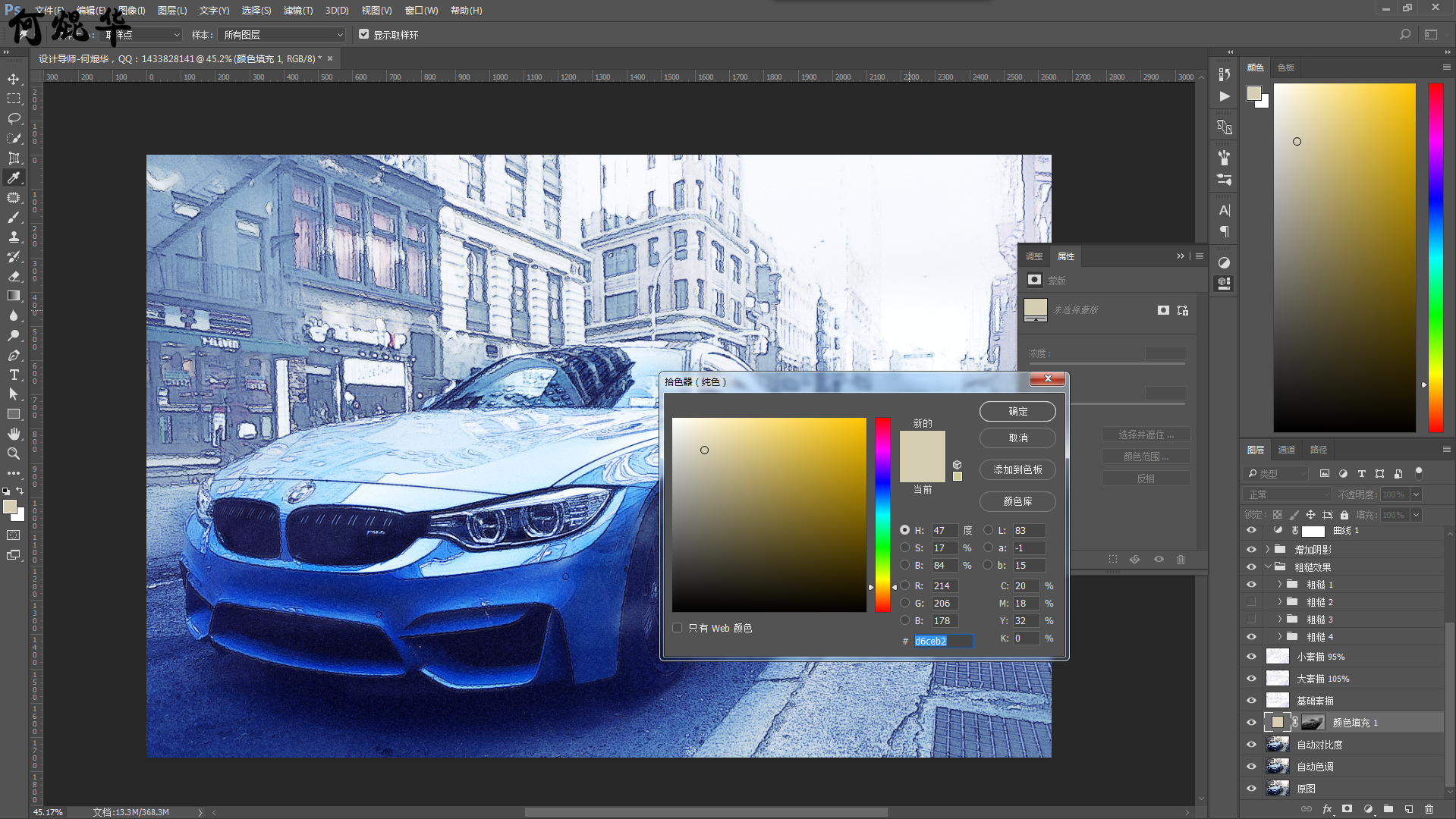
Task: Click the 确定 button in color picker
Action: [1017, 412]
